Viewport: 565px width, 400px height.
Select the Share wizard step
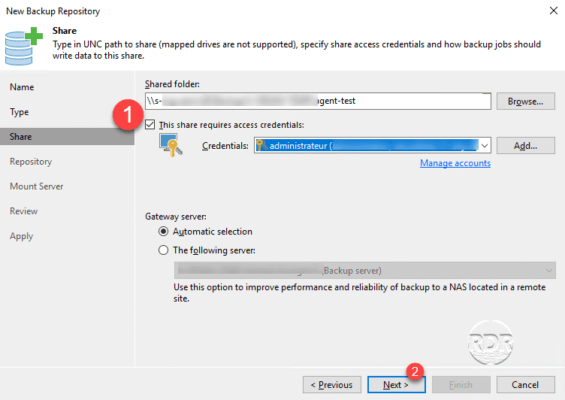pyautogui.click(x=67, y=137)
